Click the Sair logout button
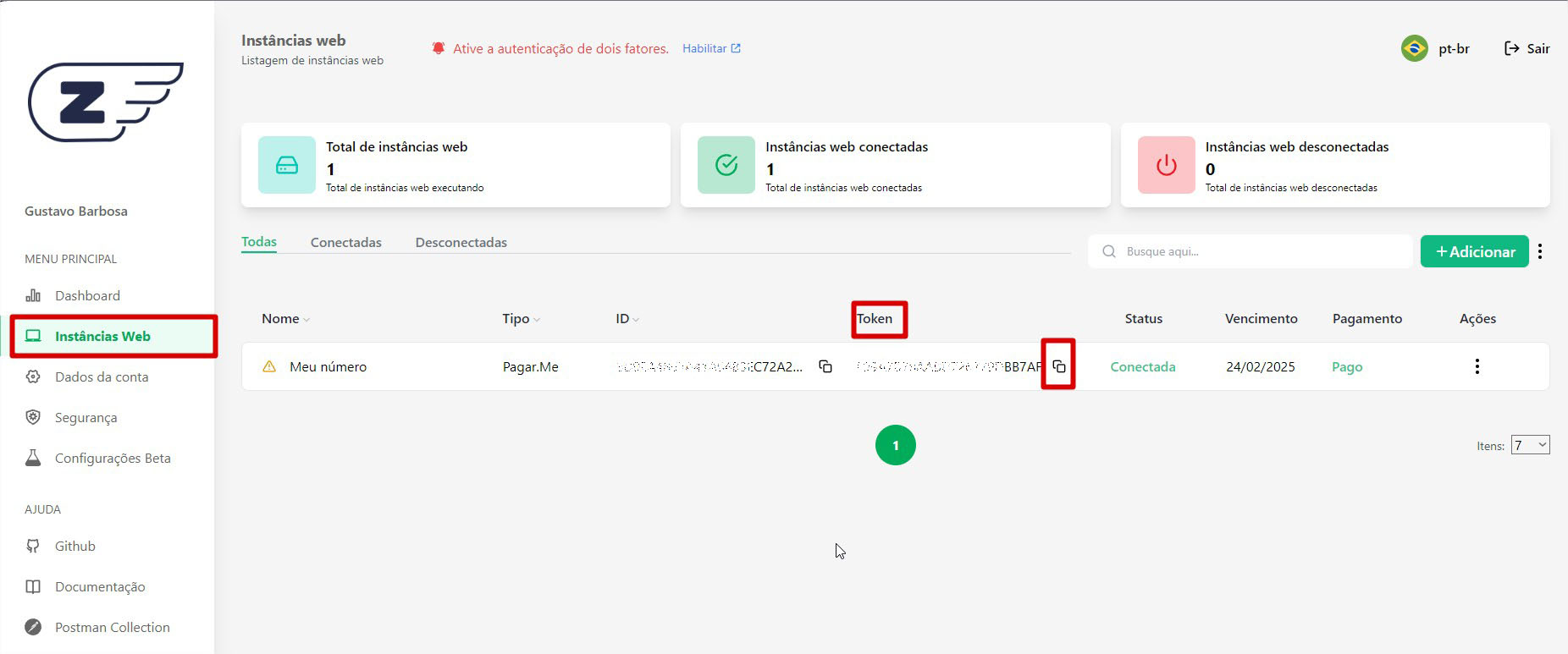Viewport: 1568px width, 654px height. pos(1527,48)
